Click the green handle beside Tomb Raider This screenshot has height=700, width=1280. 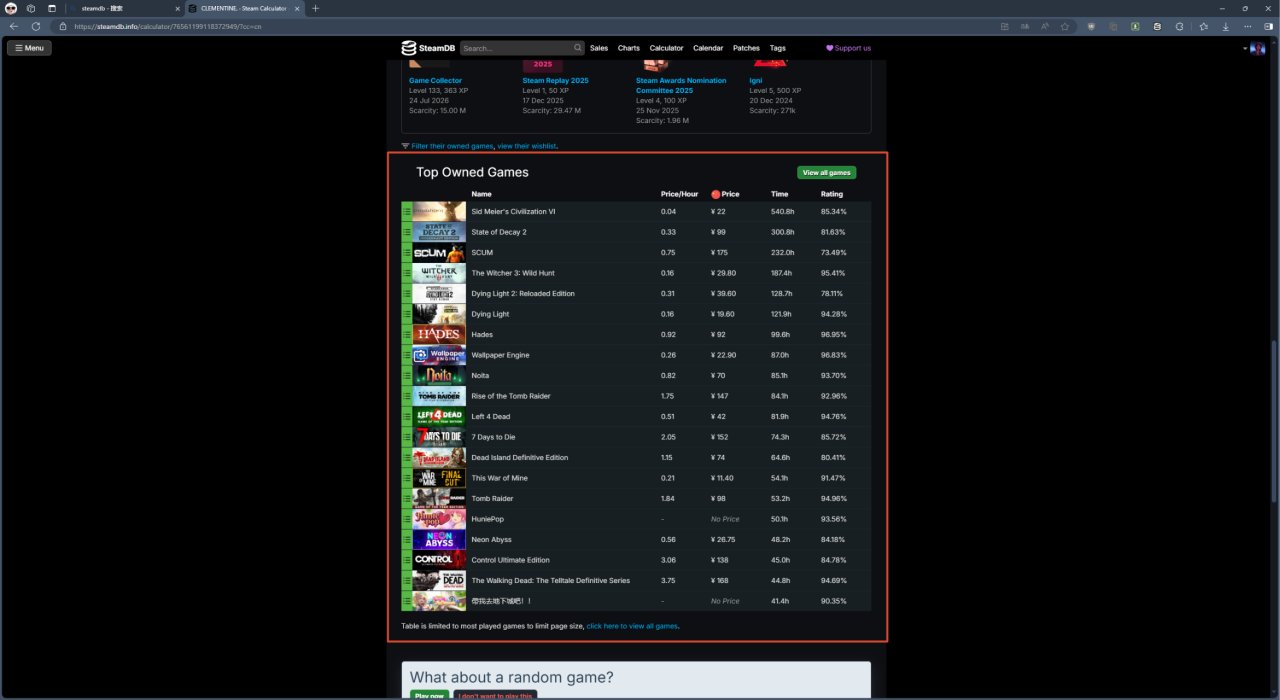click(x=407, y=498)
